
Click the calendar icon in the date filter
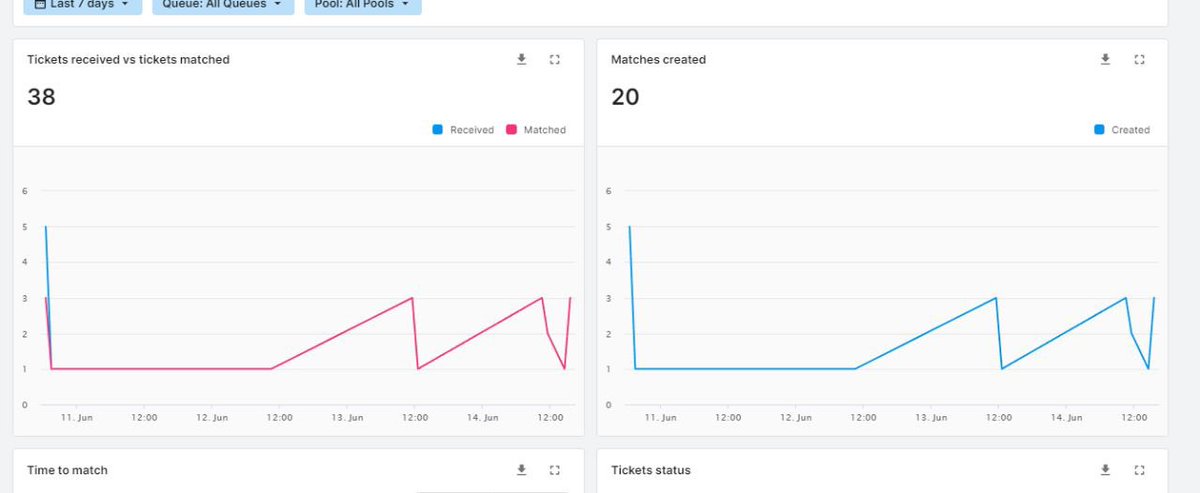point(40,5)
